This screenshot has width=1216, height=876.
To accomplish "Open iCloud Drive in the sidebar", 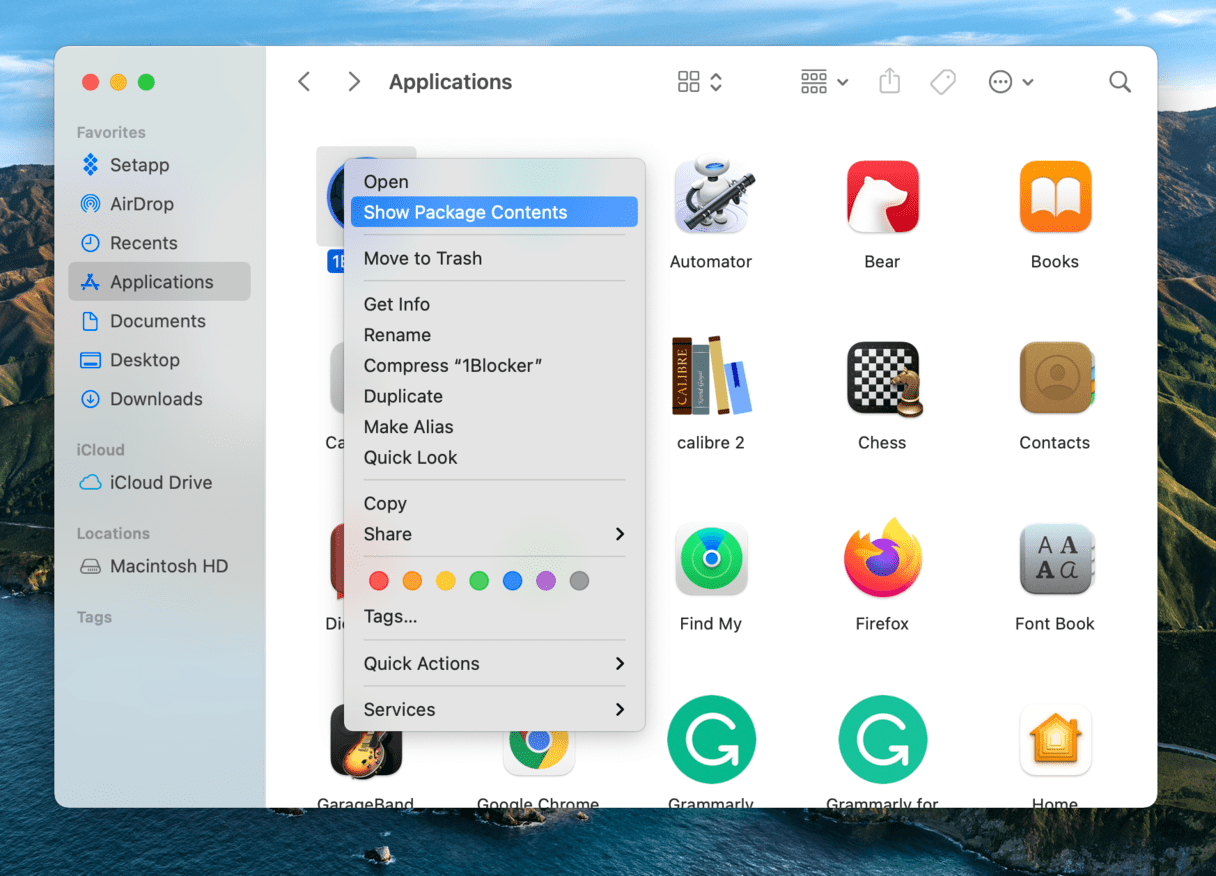I will [160, 482].
